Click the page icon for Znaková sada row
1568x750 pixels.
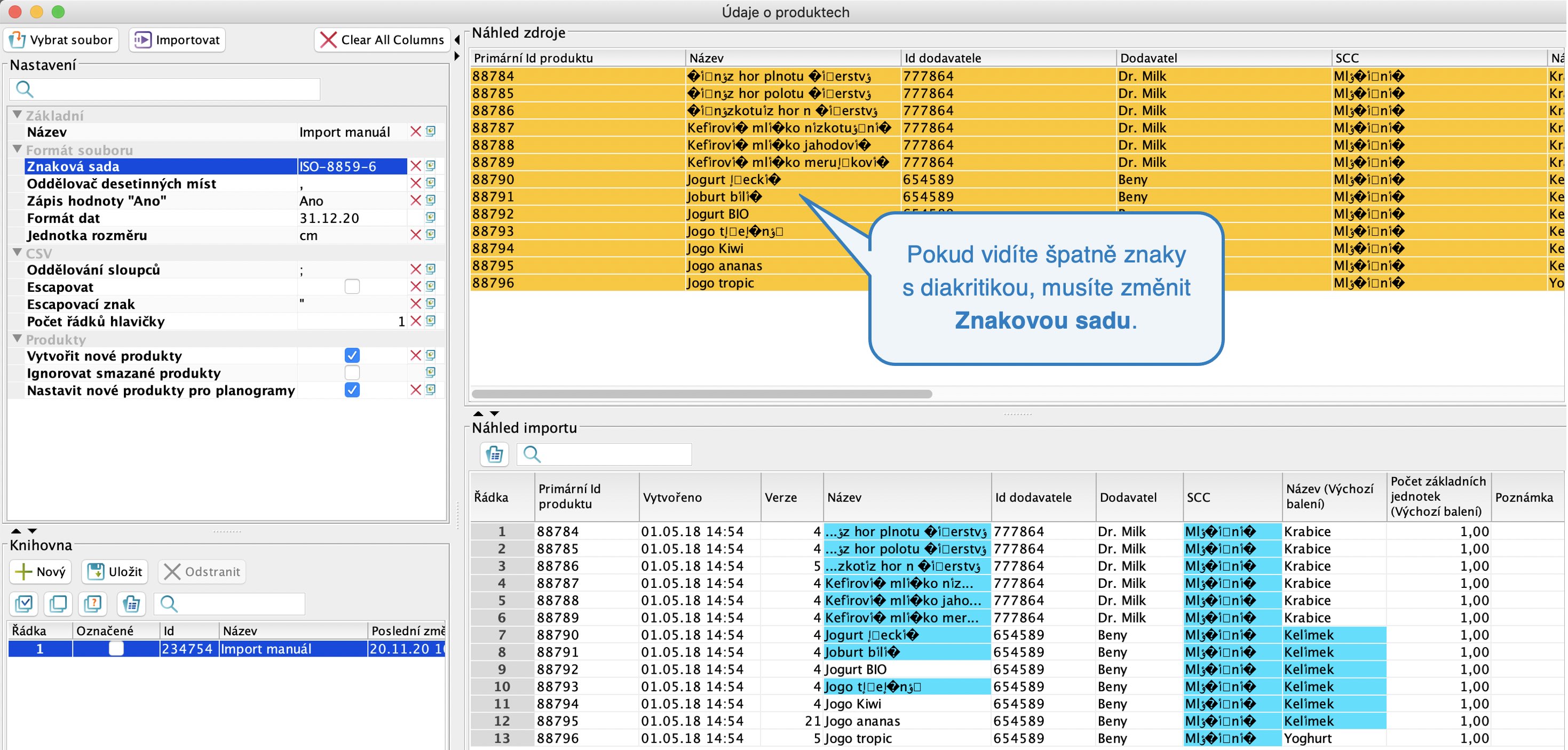tap(431, 166)
